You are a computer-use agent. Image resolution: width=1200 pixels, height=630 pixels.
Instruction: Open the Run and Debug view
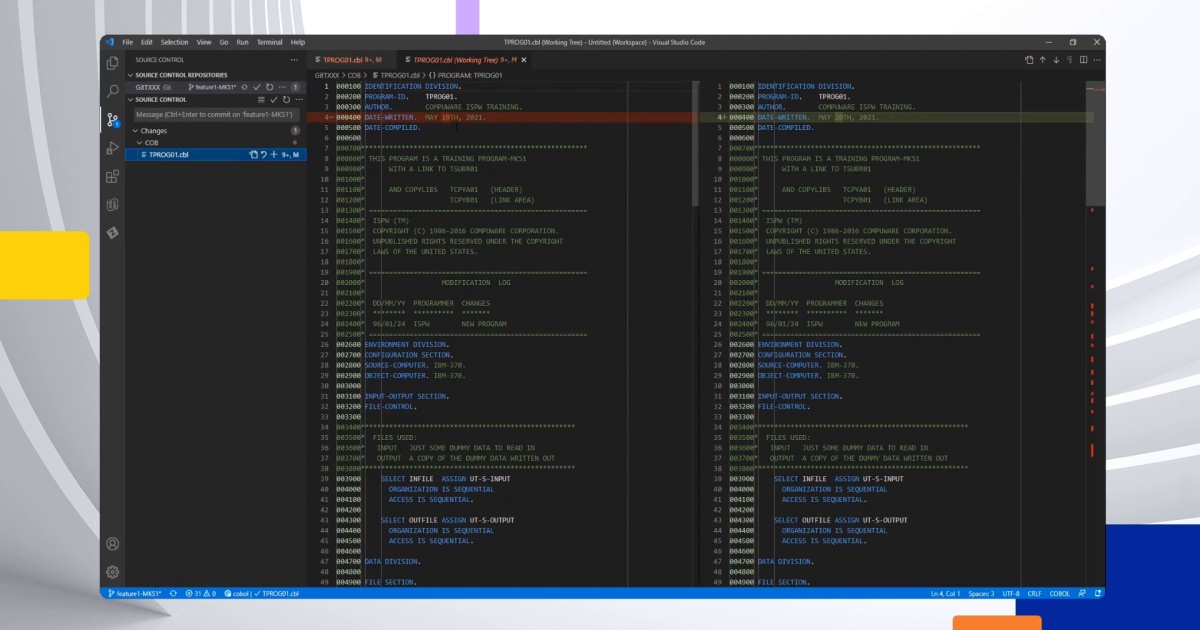(113, 148)
